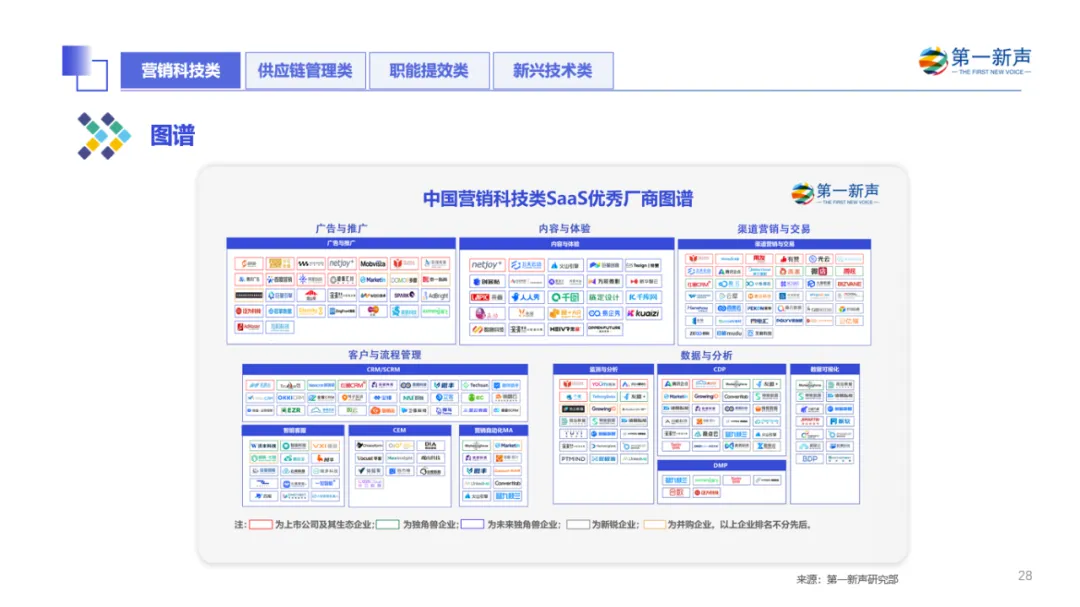Click the purple legend box for 未来独角兽企业
Image resolution: width=1080 pixels, height=607 pixels.
[472, 524]
